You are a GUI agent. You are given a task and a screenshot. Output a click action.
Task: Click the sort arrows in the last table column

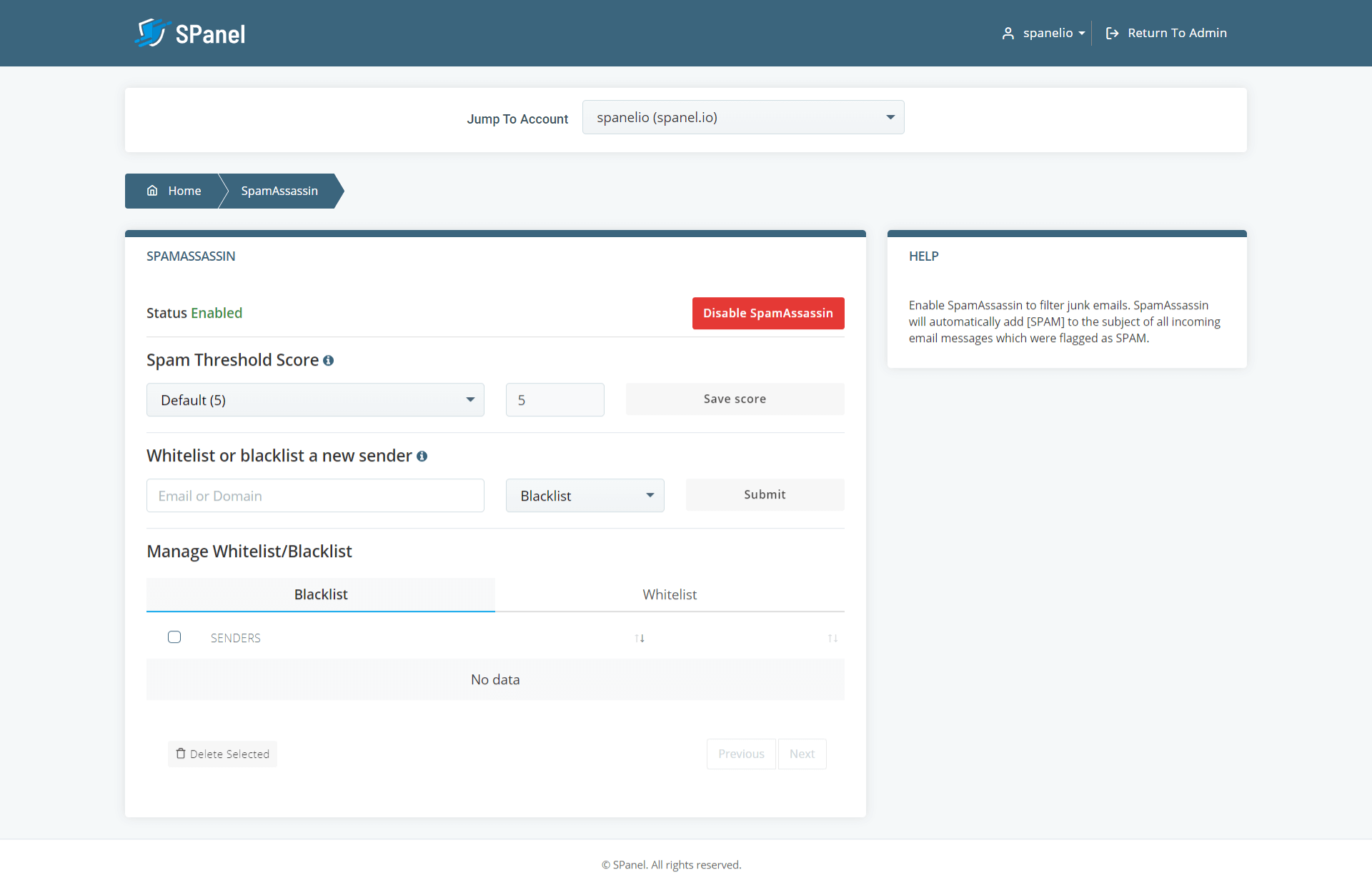(832, 638)
